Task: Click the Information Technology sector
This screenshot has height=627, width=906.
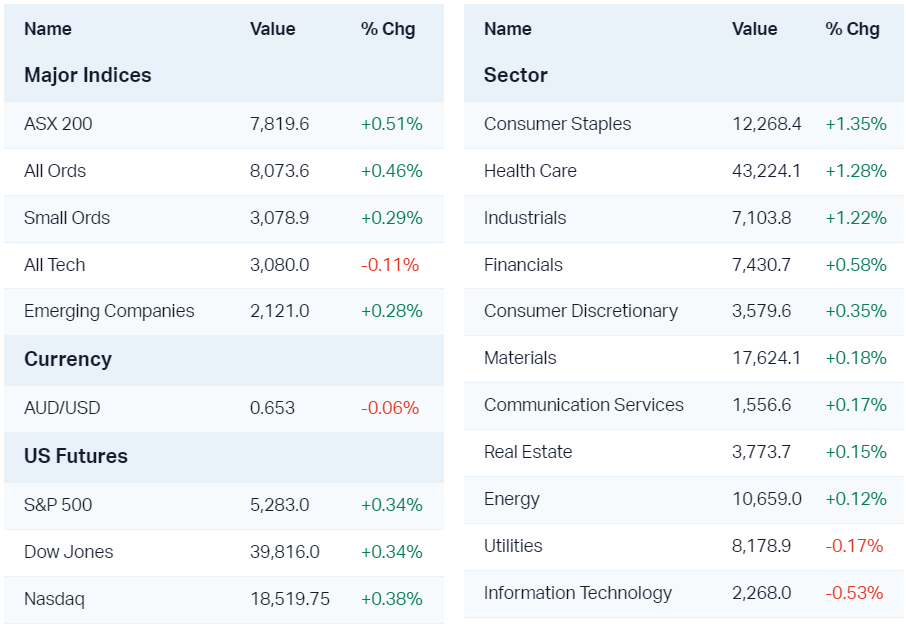Action: (578, 593)
